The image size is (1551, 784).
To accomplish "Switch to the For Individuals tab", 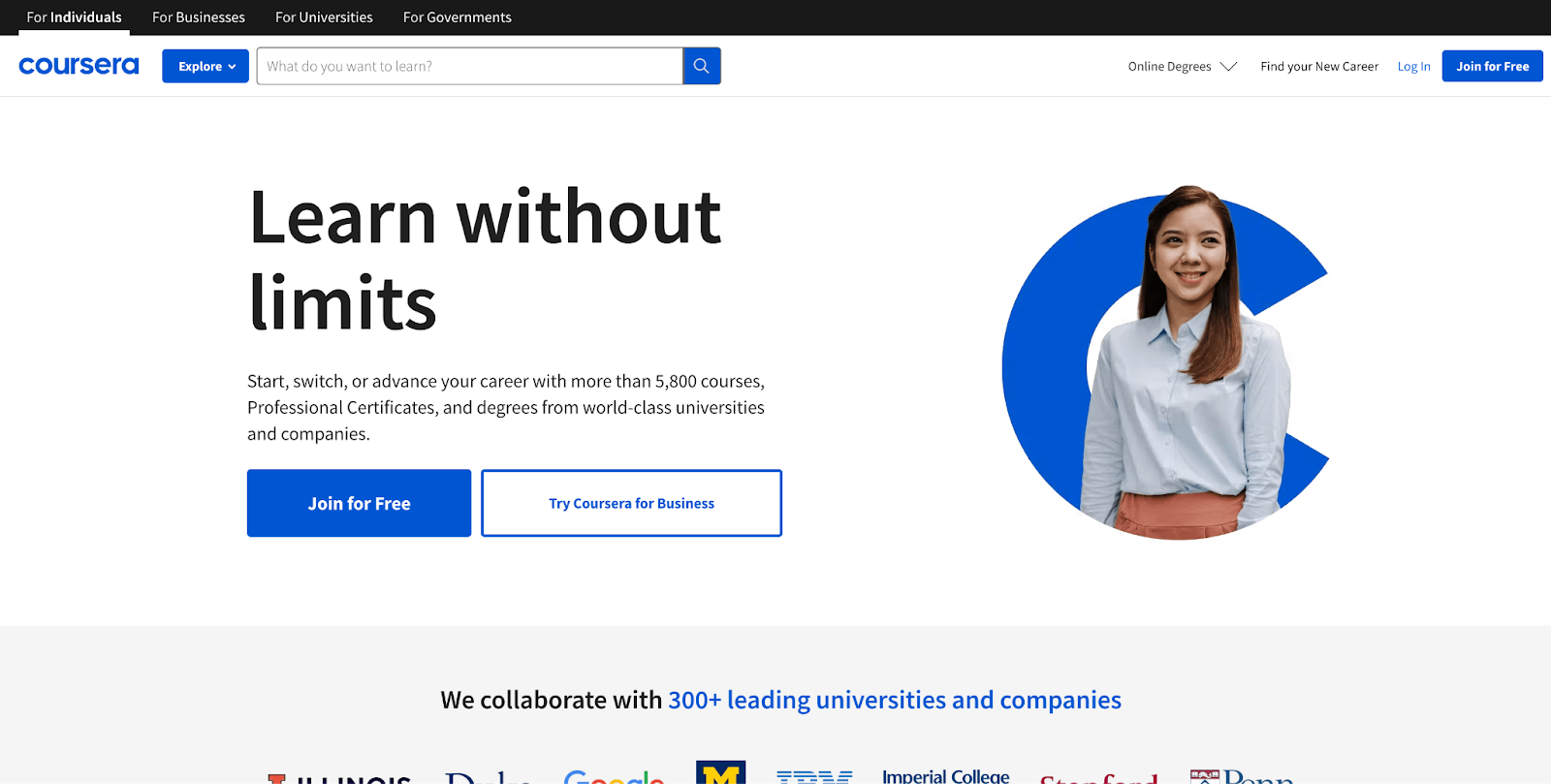I will pos(75,17).
